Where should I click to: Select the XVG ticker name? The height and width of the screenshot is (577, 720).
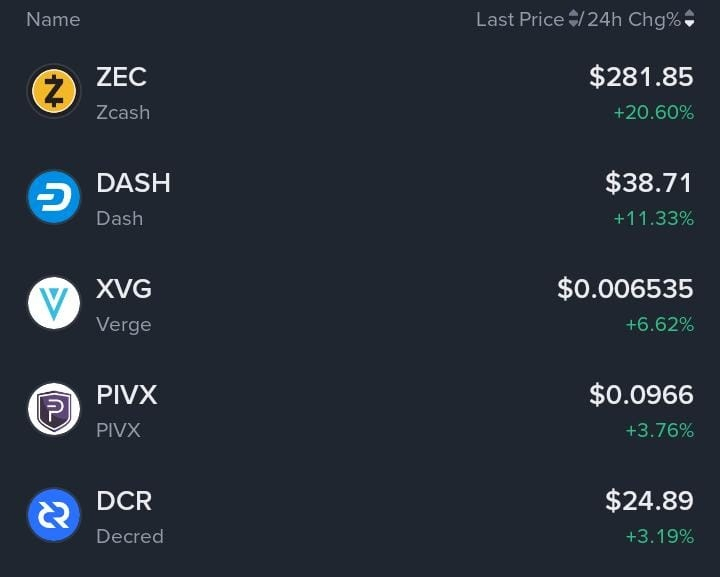tap(124, 289)
